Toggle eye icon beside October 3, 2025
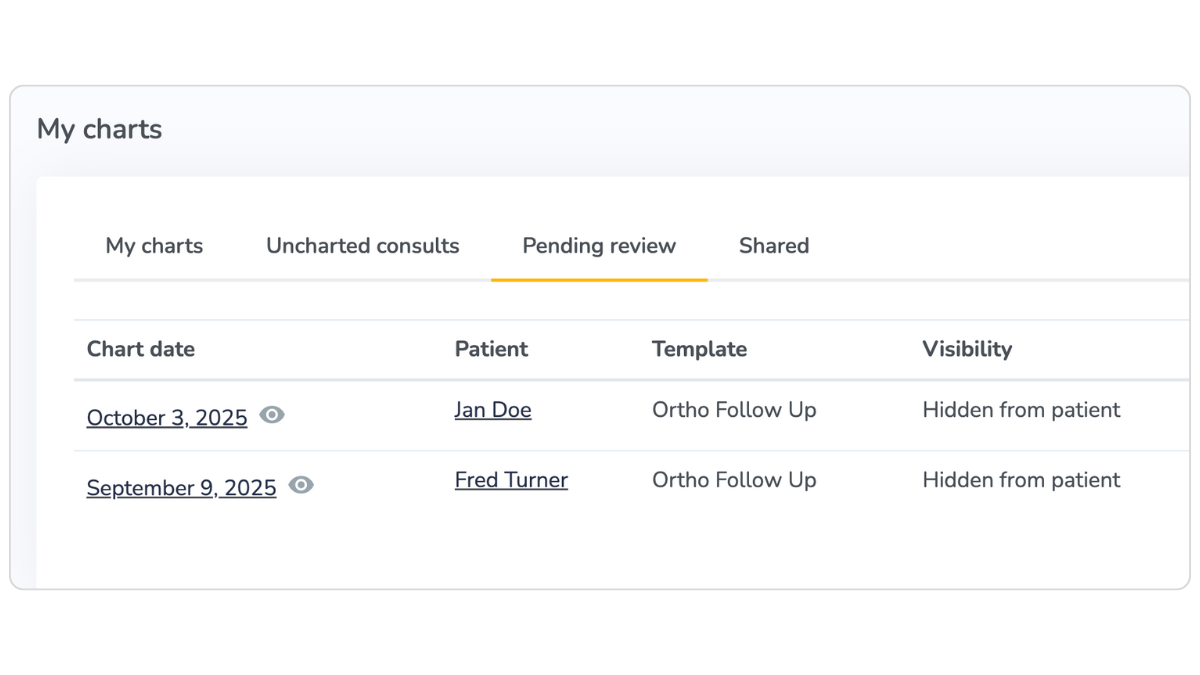The width and height of the screenshot is (1200, 675). click(272, 415)
